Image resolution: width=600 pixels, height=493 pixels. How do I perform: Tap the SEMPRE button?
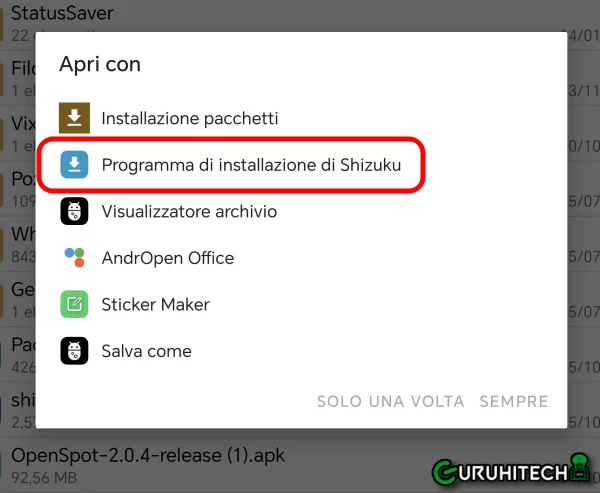coord(514,402)
